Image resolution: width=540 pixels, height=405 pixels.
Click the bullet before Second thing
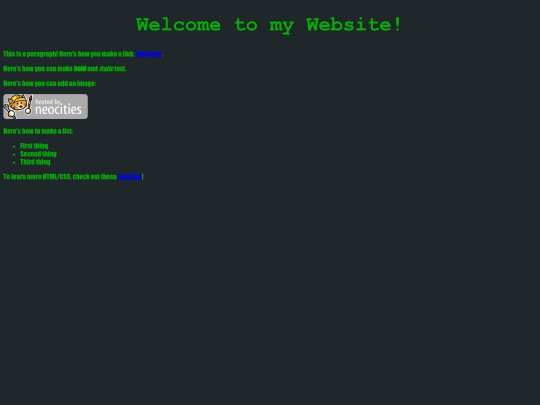(14, 154)
